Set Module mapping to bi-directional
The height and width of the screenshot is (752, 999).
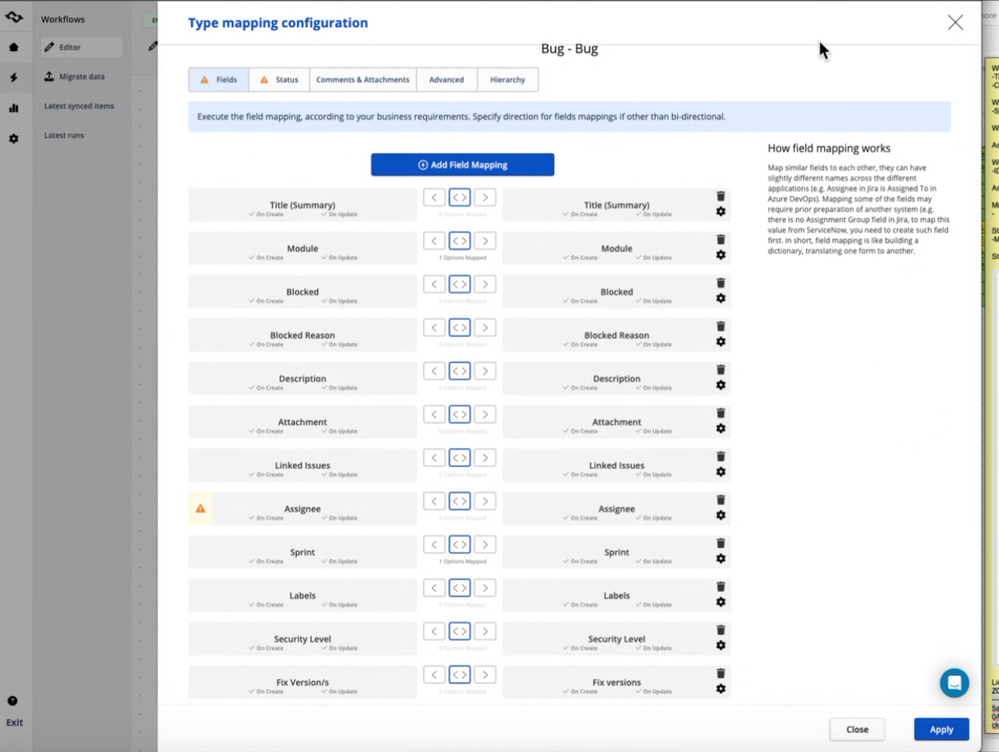459,241
